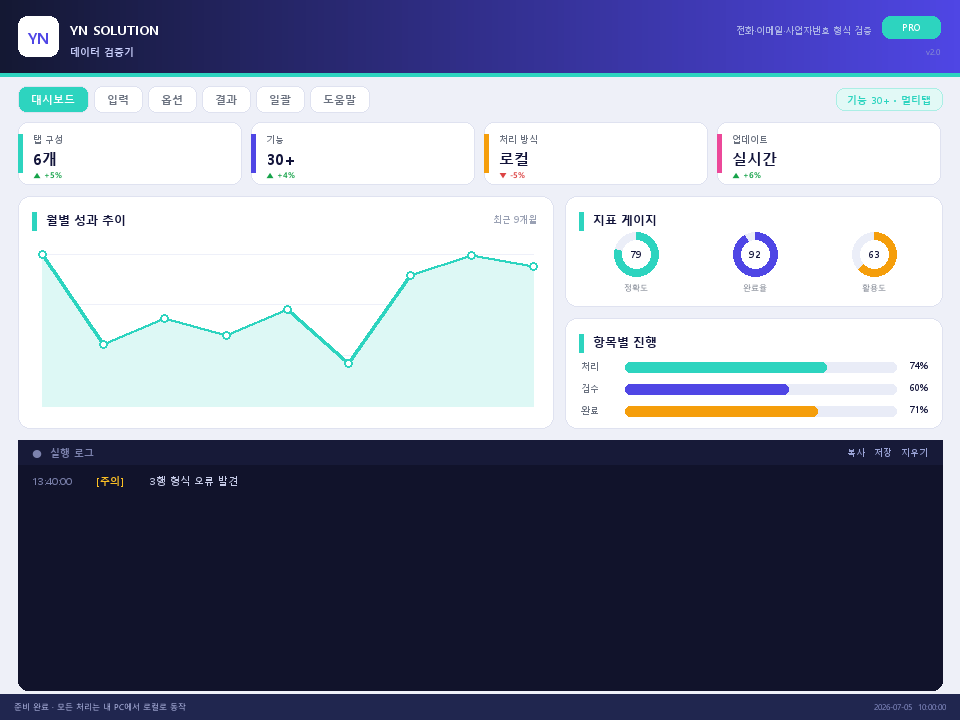This screenshot has height=720, width=960.
Task: Click the 60% value label
Action: 919,388
